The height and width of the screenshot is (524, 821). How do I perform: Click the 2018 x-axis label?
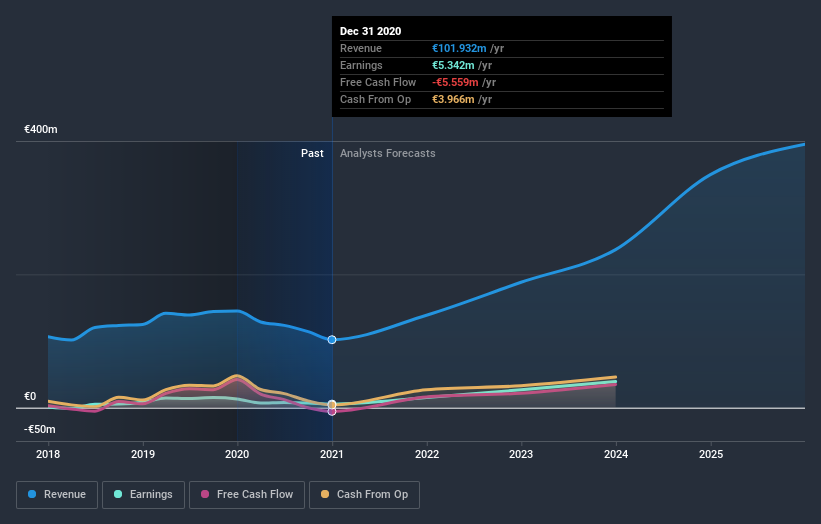click(x=48, y=454)
